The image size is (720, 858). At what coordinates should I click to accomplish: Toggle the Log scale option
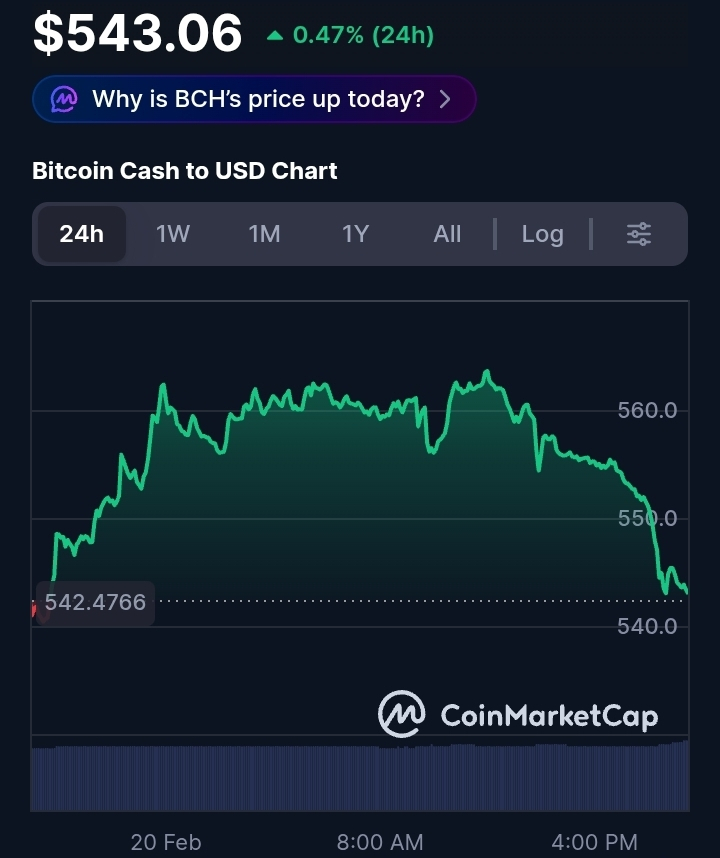[x=542, y=234]
